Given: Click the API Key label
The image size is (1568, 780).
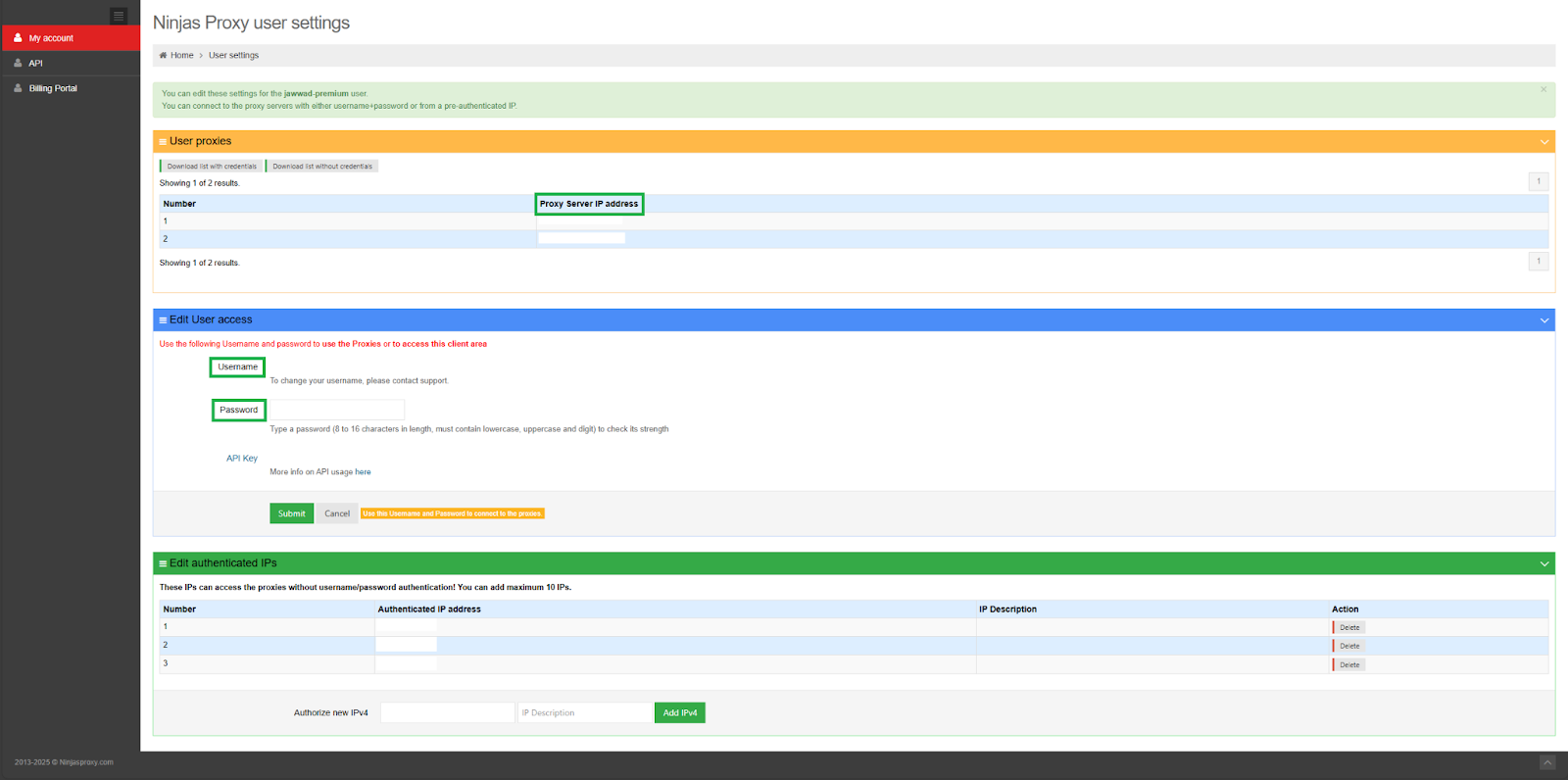Looking at the screenshot, I should 242,459.
